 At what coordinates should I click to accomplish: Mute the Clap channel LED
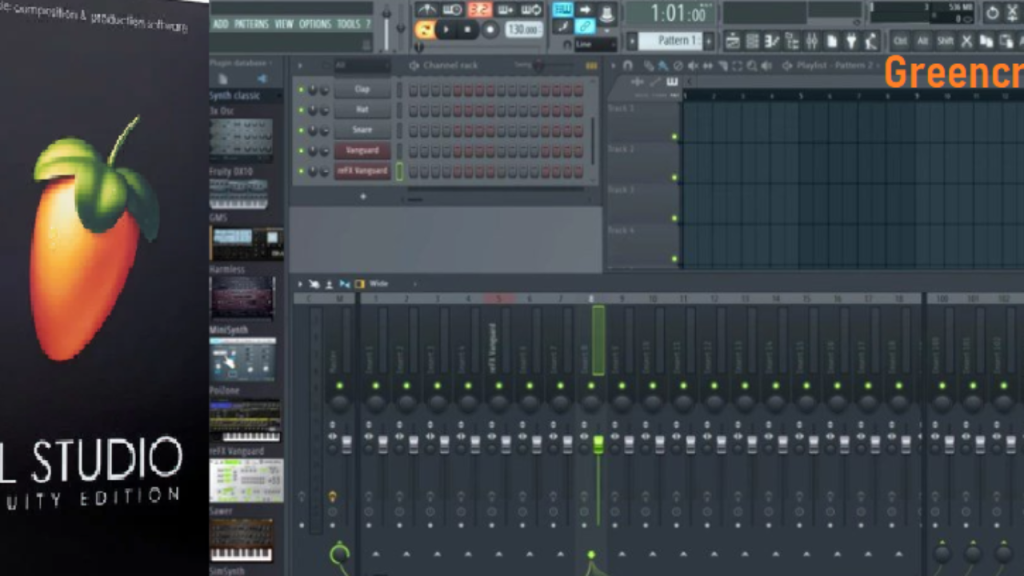click(300, 89)
